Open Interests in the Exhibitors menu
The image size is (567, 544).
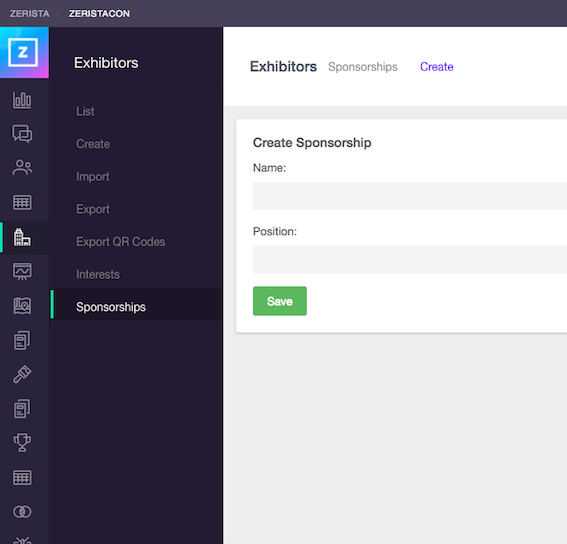98,274
